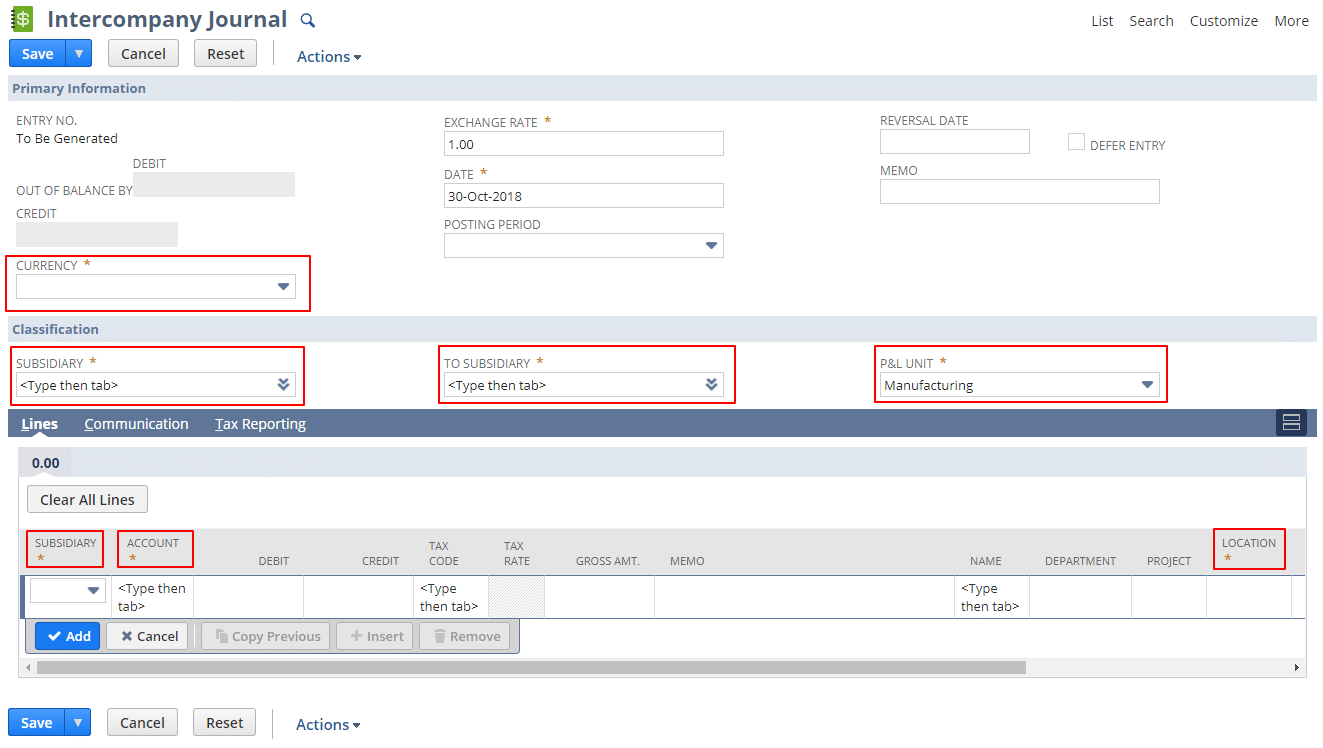
Task: Click the horizontal scrollbar right arrow
Action: point(1297,667)
